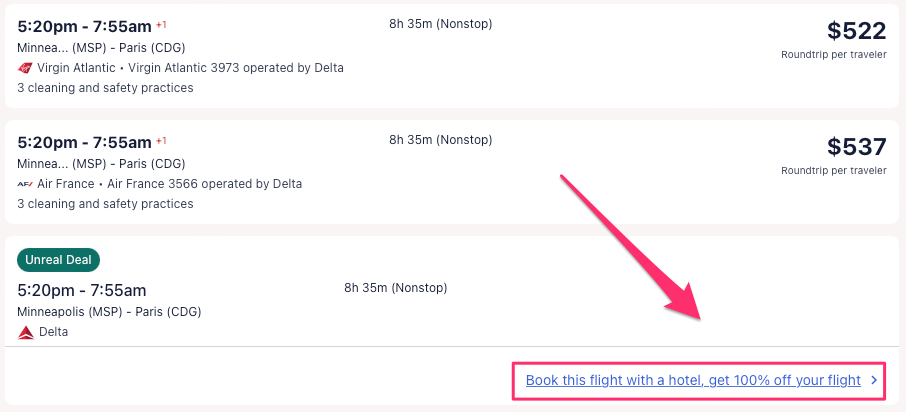The image size is (906, 412).
Task: Click the Air France airline logo icon
Action: (x=25, y=184)
